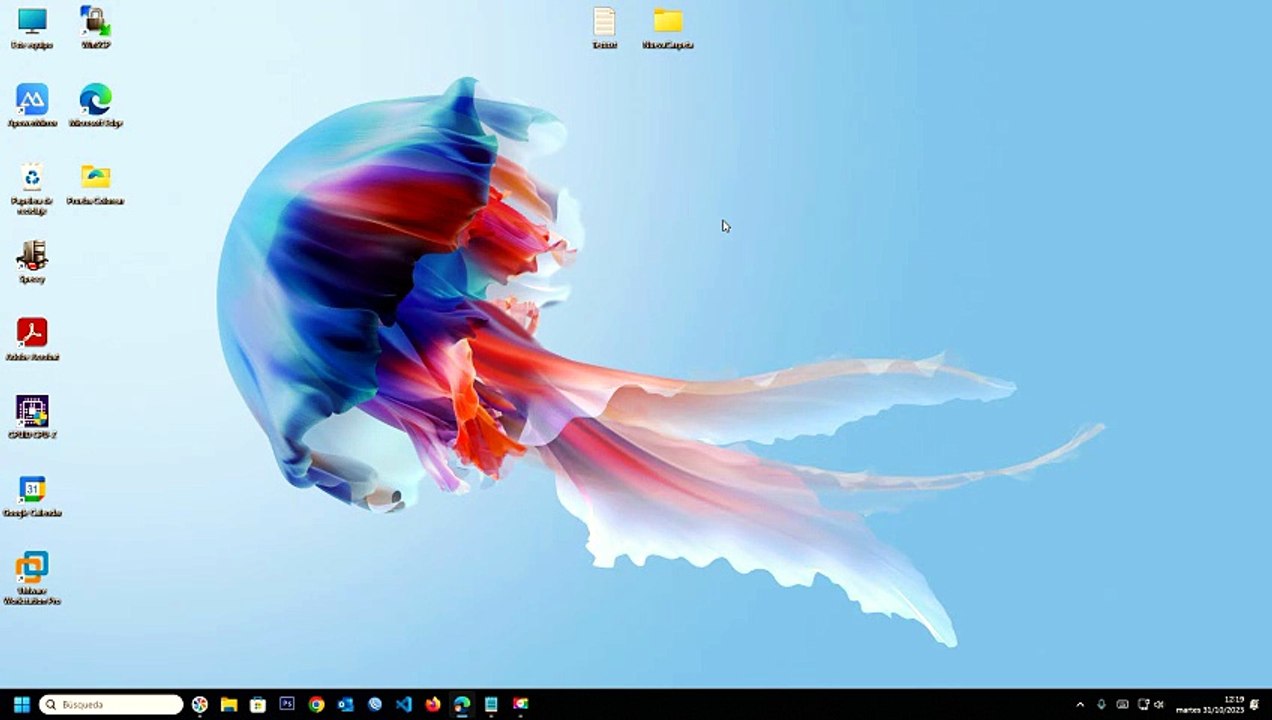The height and width of the screenshot is (720, 1272).
Task: Launch Firefox from the taskbar
Action: 433,704
